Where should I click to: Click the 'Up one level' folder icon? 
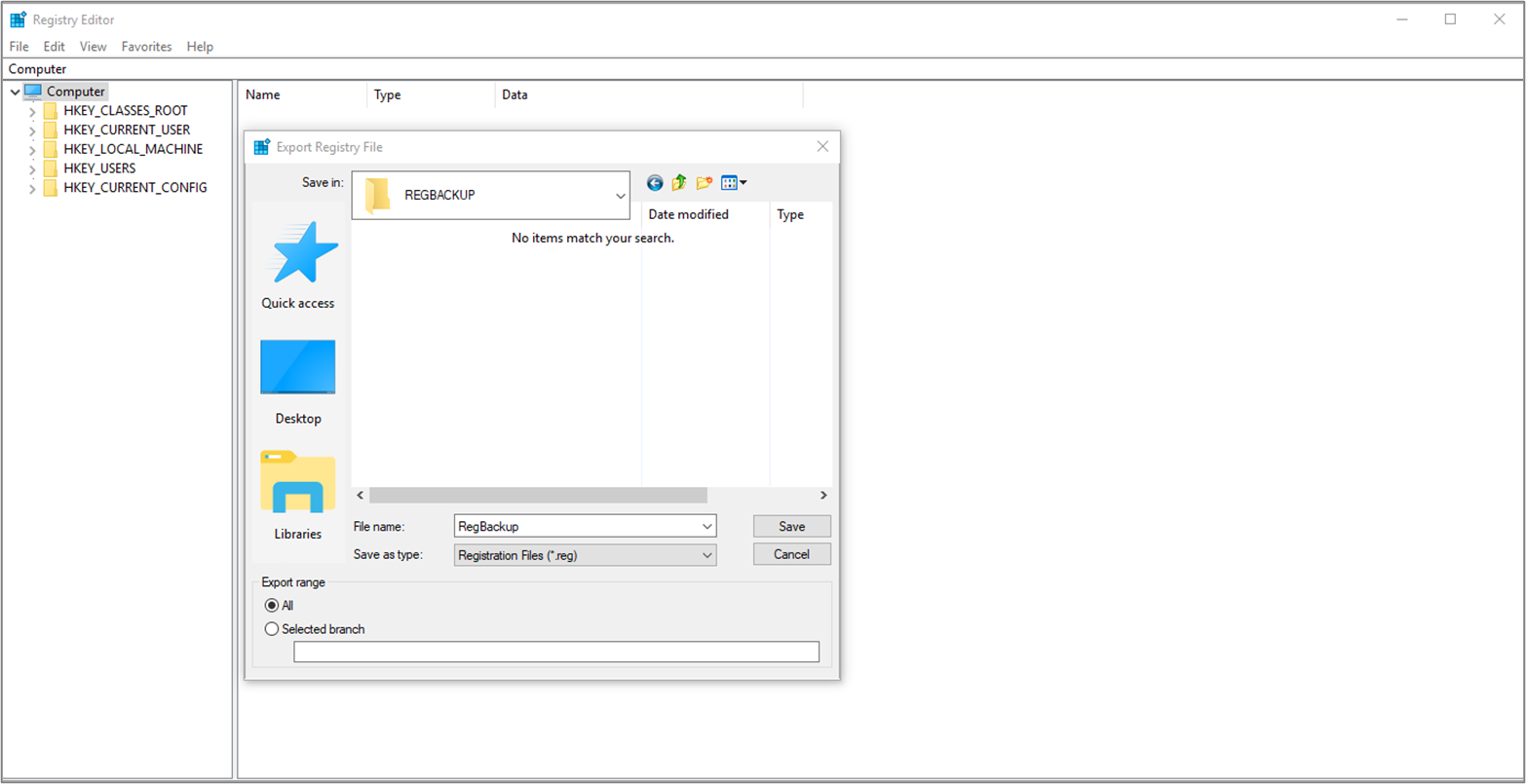click(678, 183)
